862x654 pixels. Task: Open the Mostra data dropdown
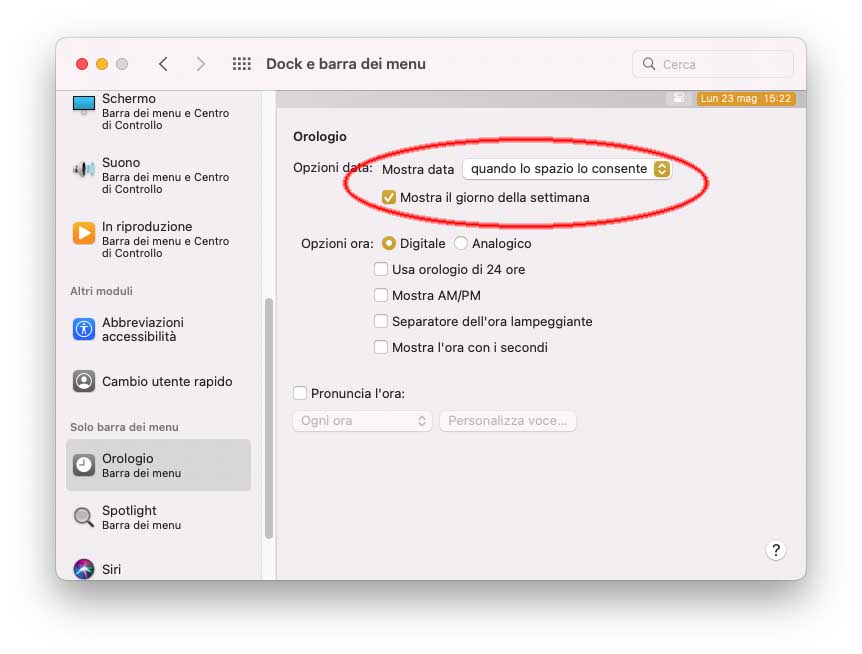pyautogui.click(x=567, y=169)
